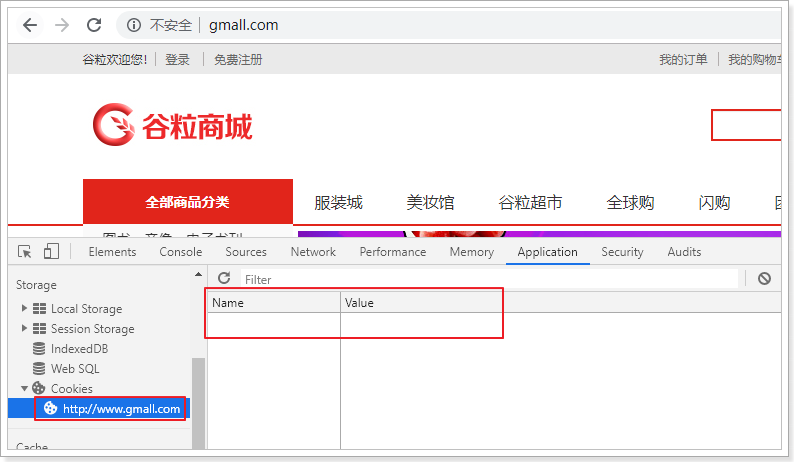
Task: Open the Console tab
Action: coord(180,252)
